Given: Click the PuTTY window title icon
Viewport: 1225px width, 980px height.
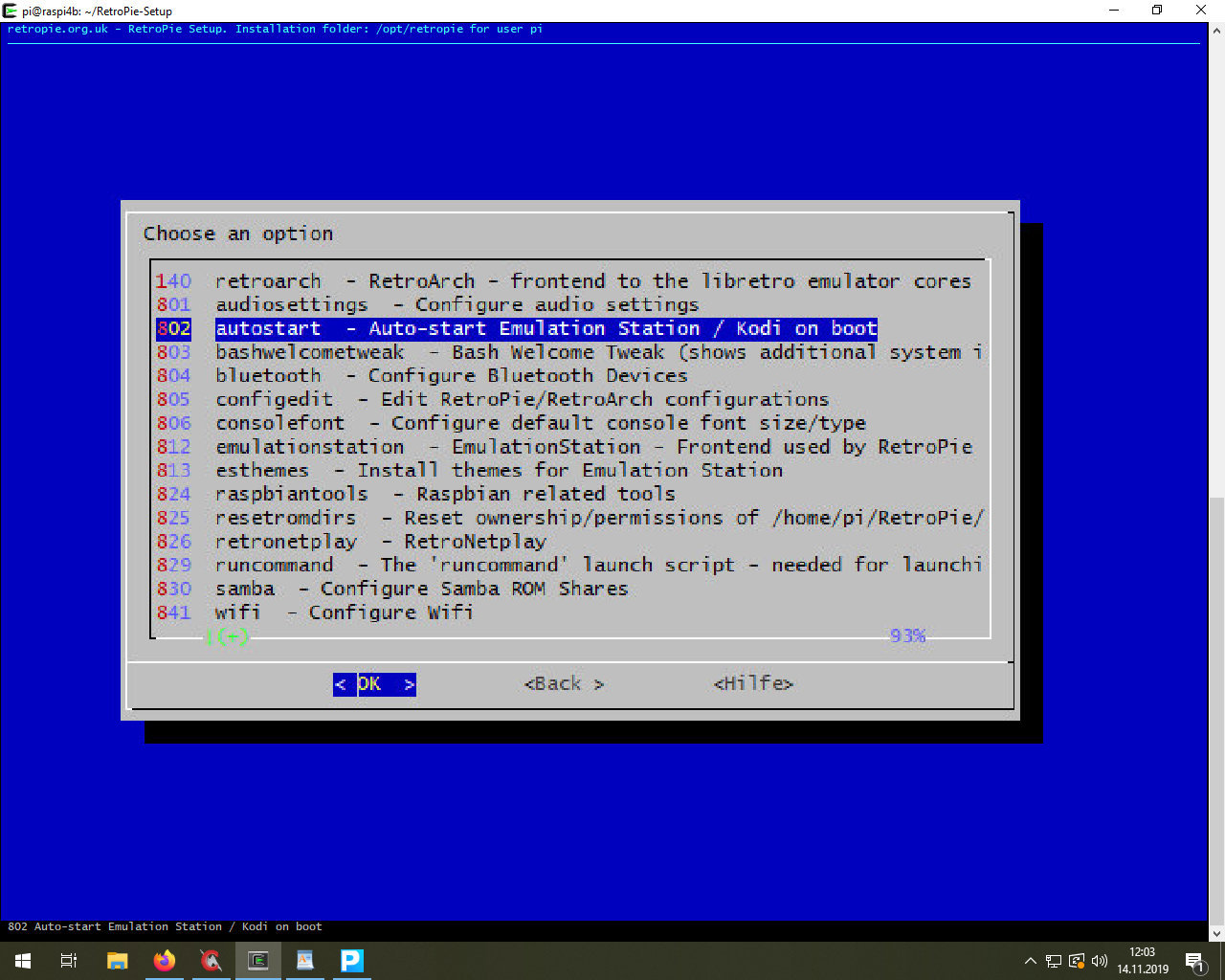Looking at the screenshot, I should point(11,11).
